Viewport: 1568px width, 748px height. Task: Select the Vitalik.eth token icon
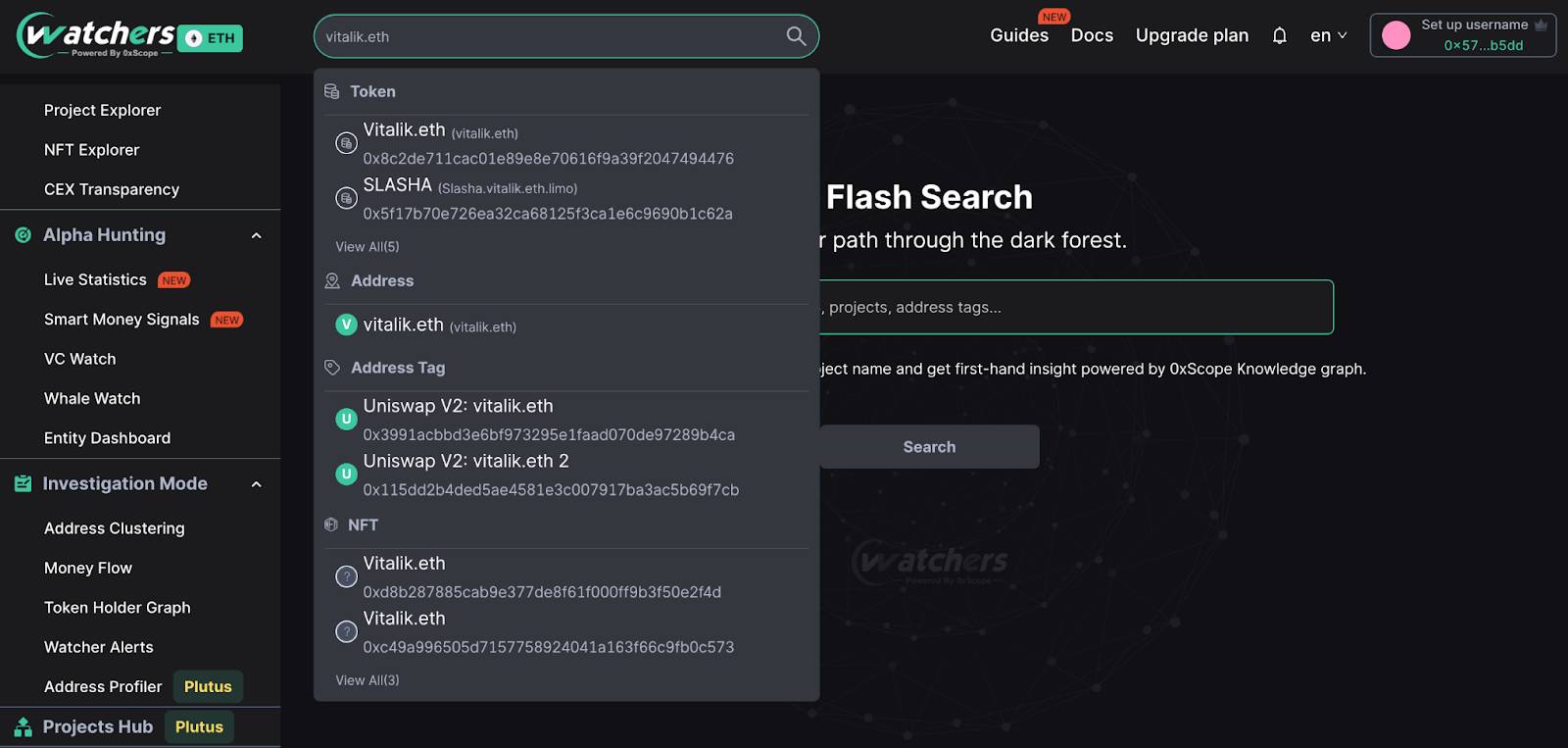pyautogui.click(x=346, y=143)
